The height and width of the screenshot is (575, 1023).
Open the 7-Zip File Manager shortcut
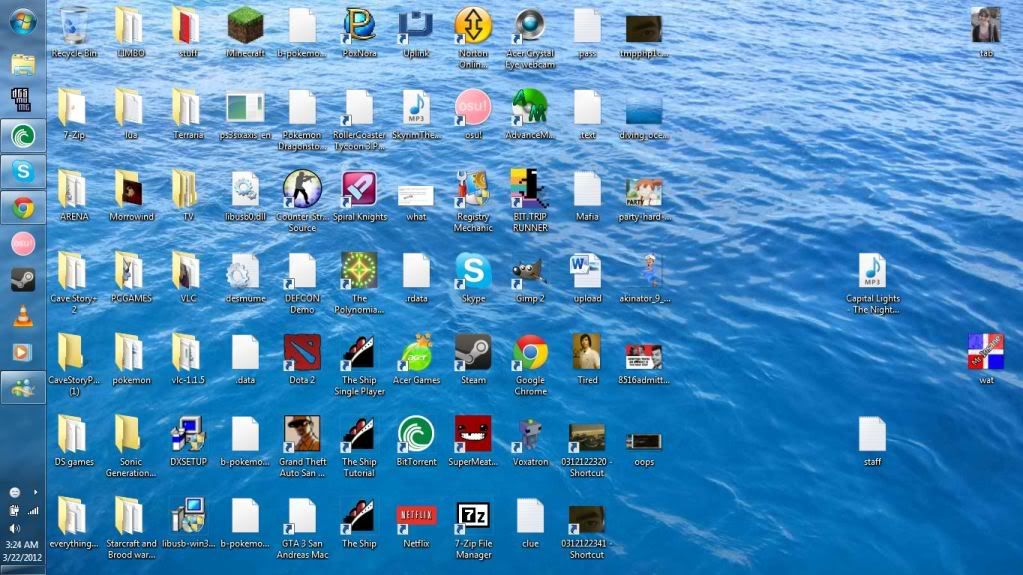pyautogui.click(x=473, y=517)
